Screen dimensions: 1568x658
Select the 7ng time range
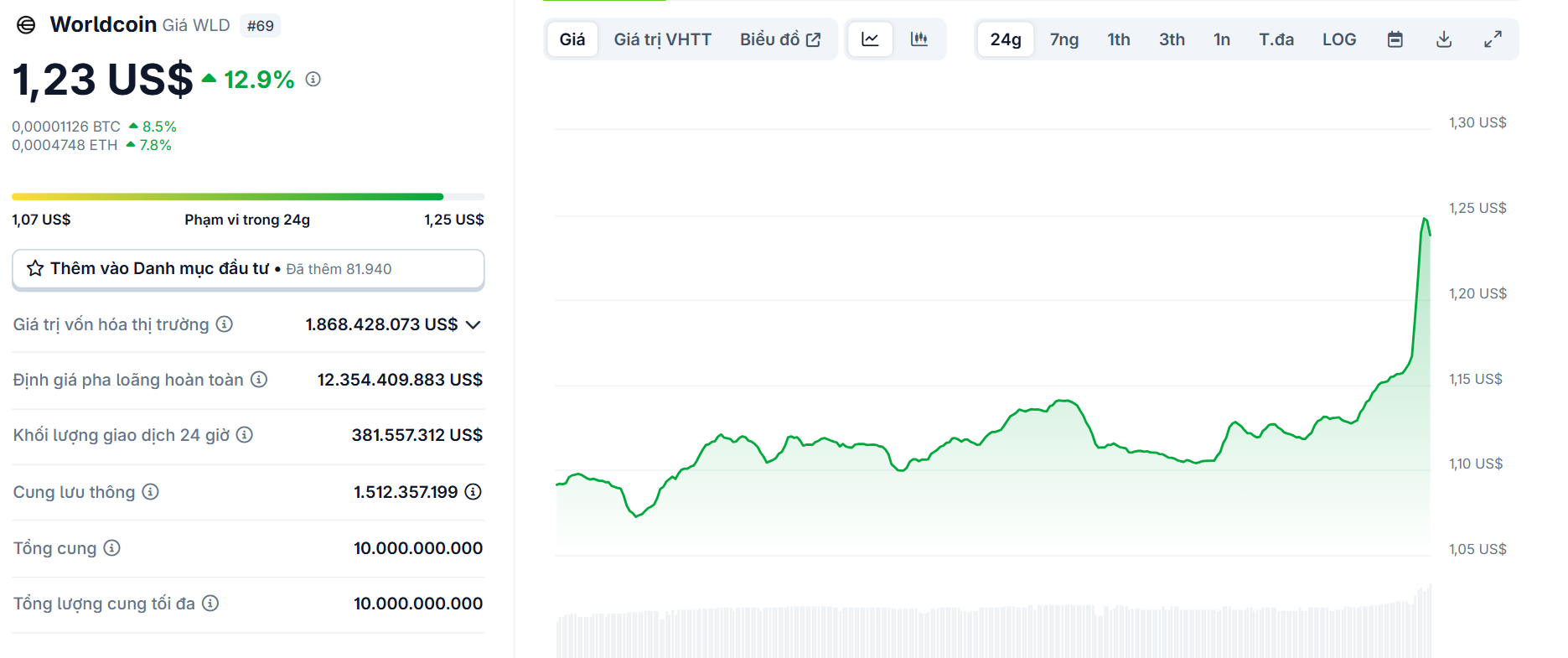click(x=1064, y=39)
